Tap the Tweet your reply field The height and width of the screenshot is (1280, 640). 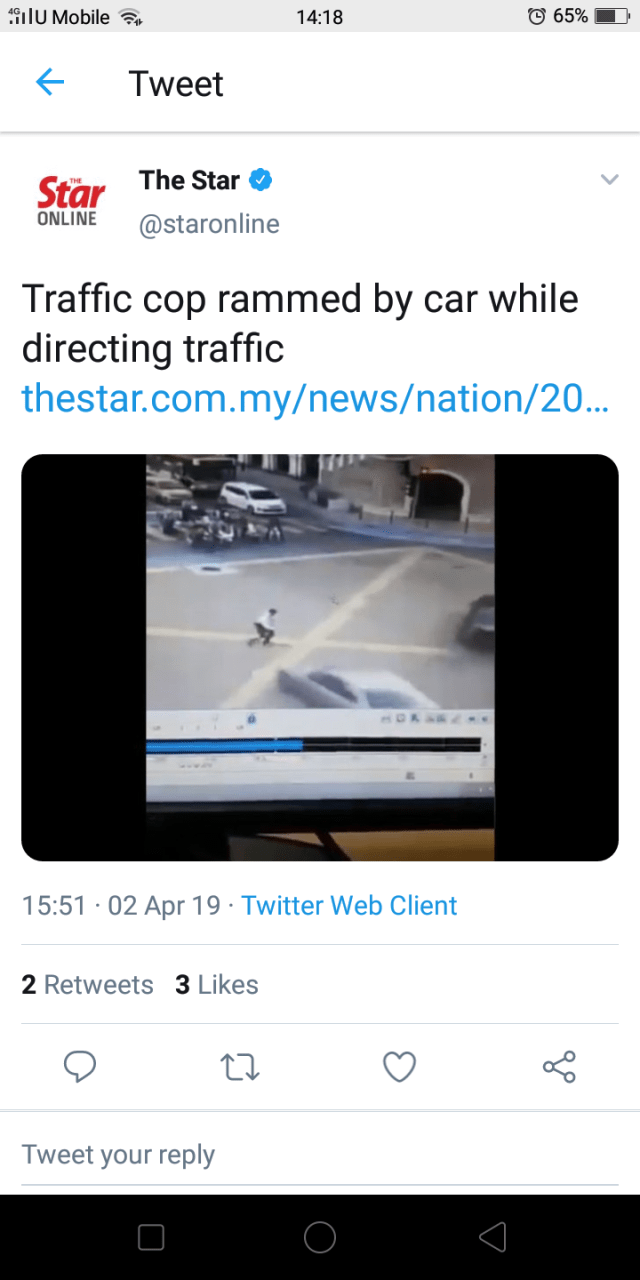point(320,1155)
